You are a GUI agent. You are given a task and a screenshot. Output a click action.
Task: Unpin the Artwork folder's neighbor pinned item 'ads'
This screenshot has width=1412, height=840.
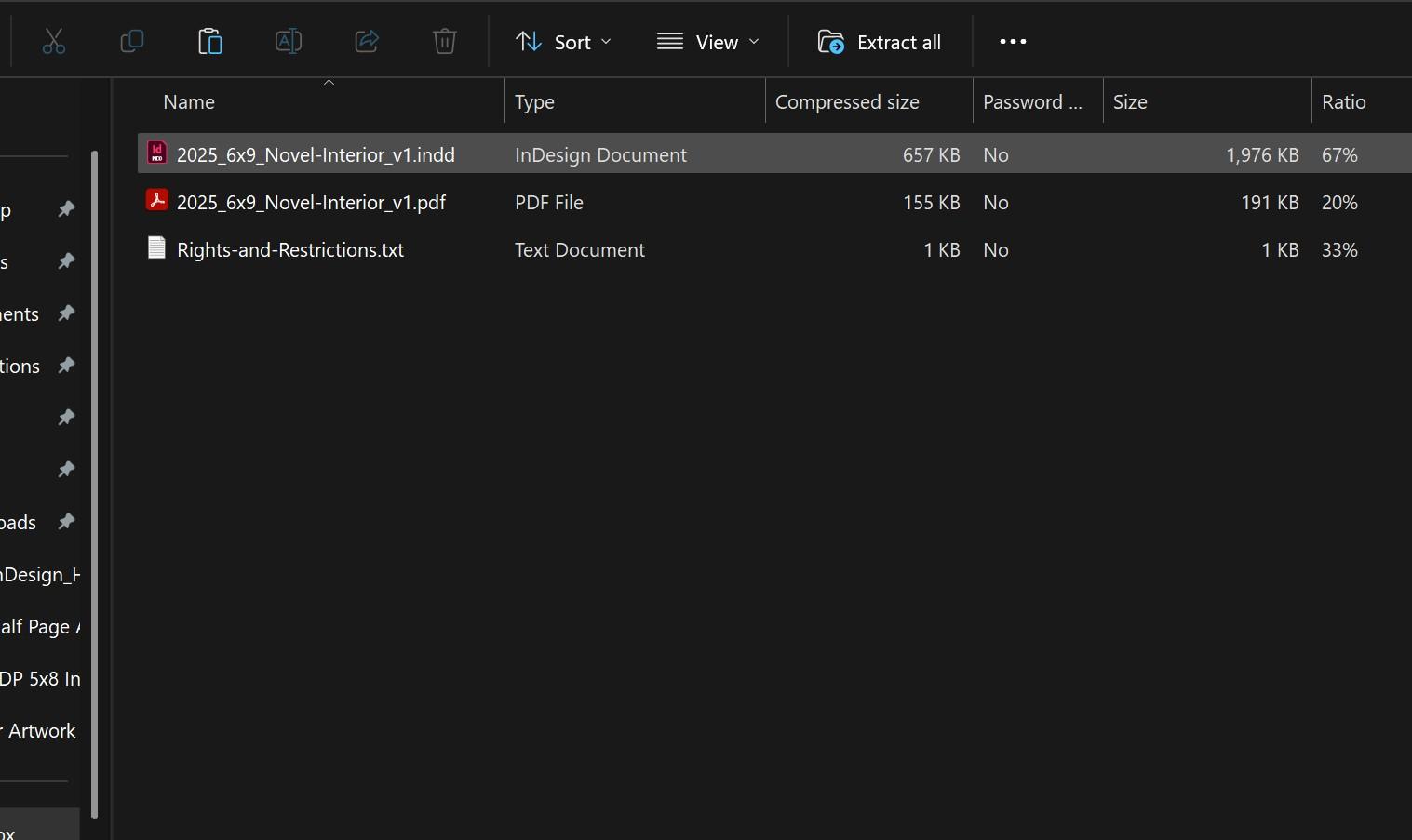66,522
